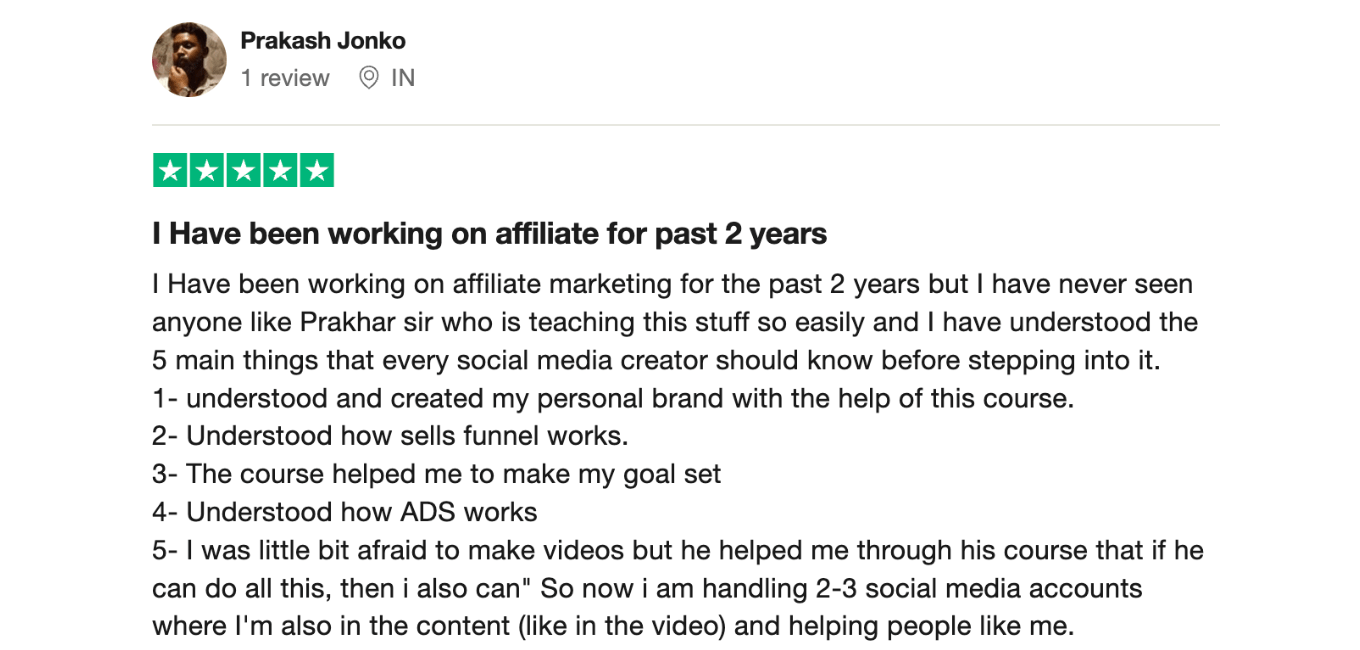
Task: Click the review line about personal brand
Action: click(612, 398)
